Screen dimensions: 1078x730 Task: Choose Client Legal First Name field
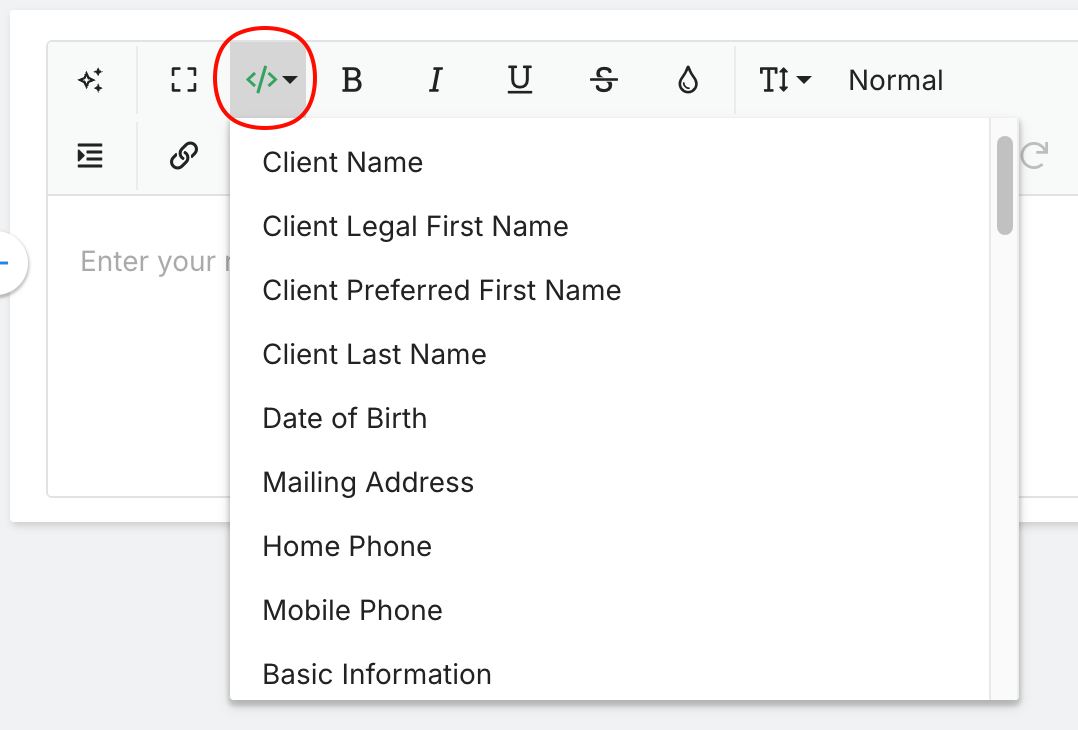click(x=415, y=227)
